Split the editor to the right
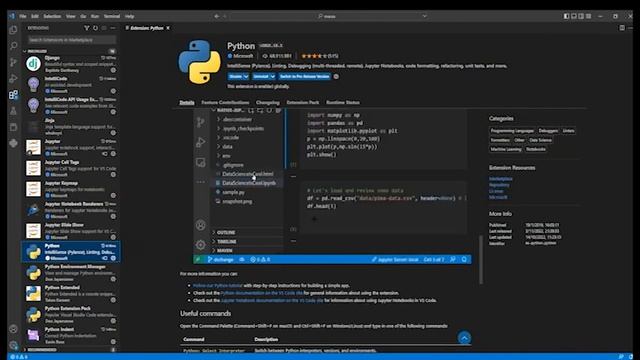This screenshot has height=360, width=640. point(622,28)
